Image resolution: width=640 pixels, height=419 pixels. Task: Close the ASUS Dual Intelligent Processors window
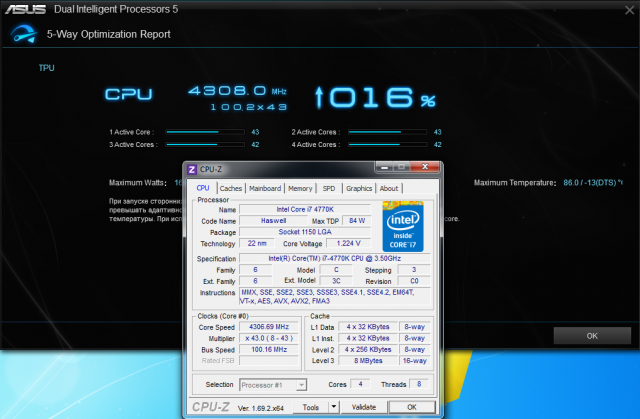coord(629,10)
